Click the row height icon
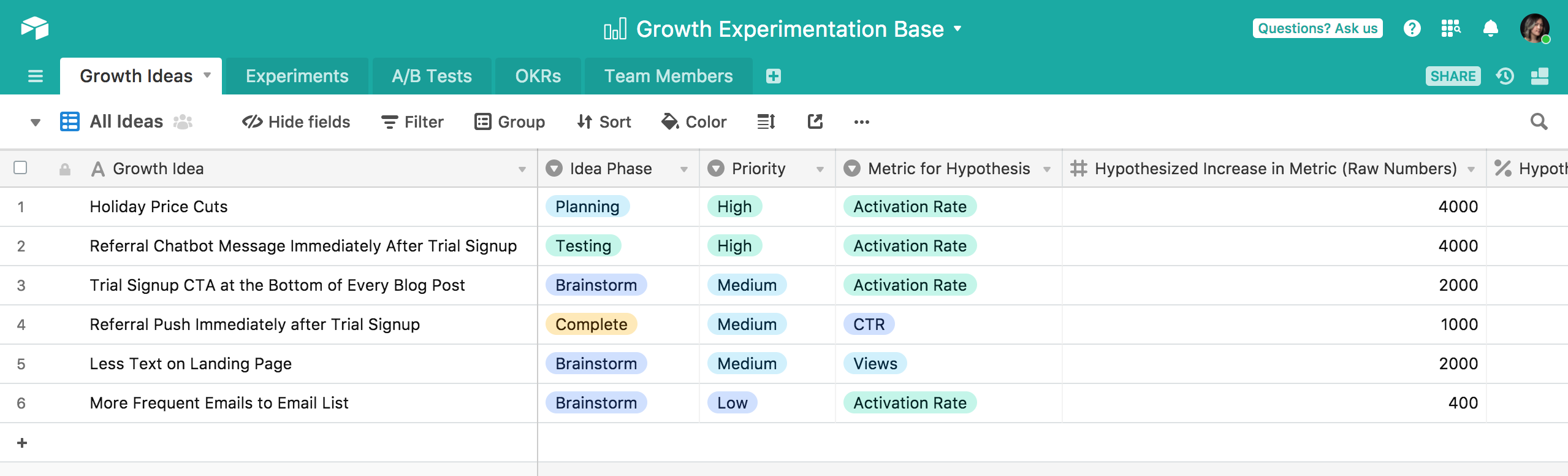1568x476 pixels. click(x=766, y=121)
